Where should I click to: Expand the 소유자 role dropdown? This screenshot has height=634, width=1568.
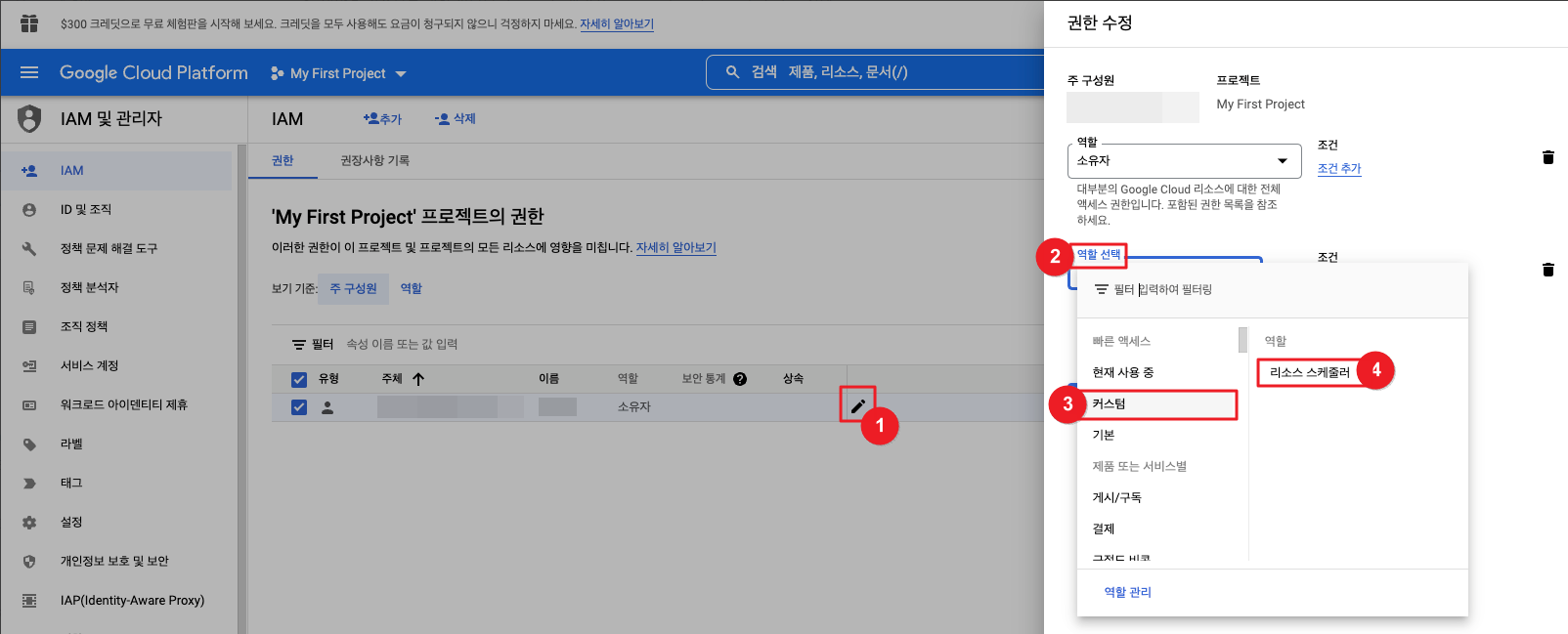(x=1282, y=161)
